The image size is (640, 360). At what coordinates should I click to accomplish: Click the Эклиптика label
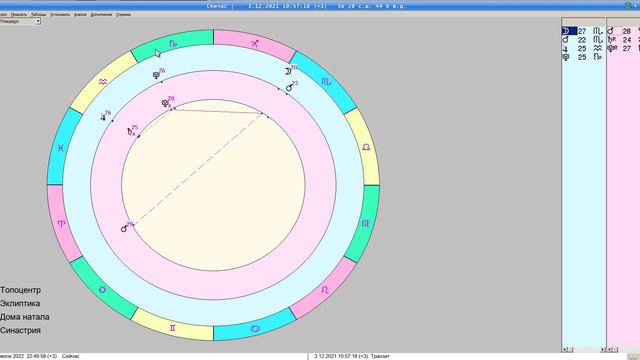(x=20, y=303)
